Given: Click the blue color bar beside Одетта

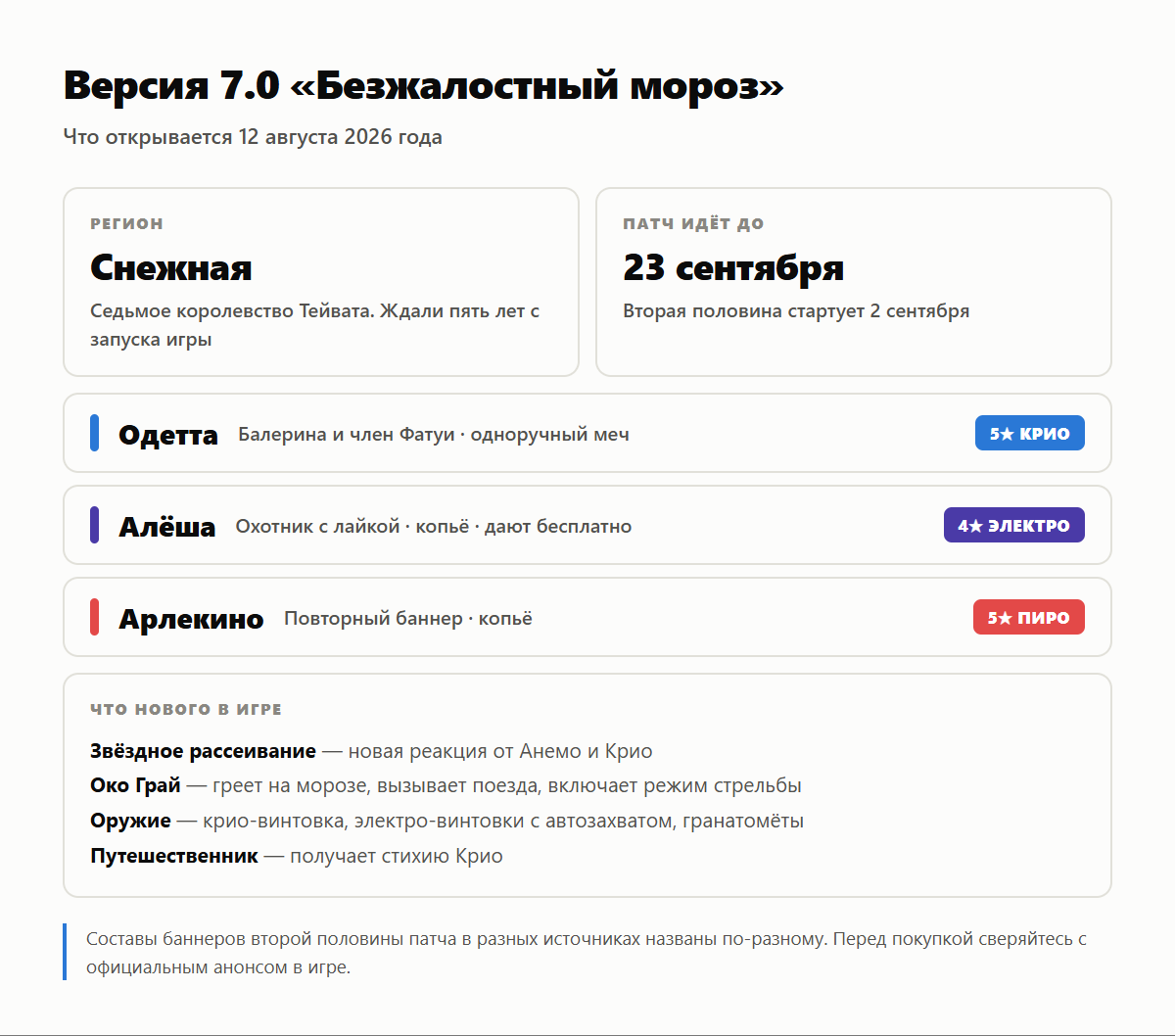Looking at the screenshot, I should tap(94, 433).
